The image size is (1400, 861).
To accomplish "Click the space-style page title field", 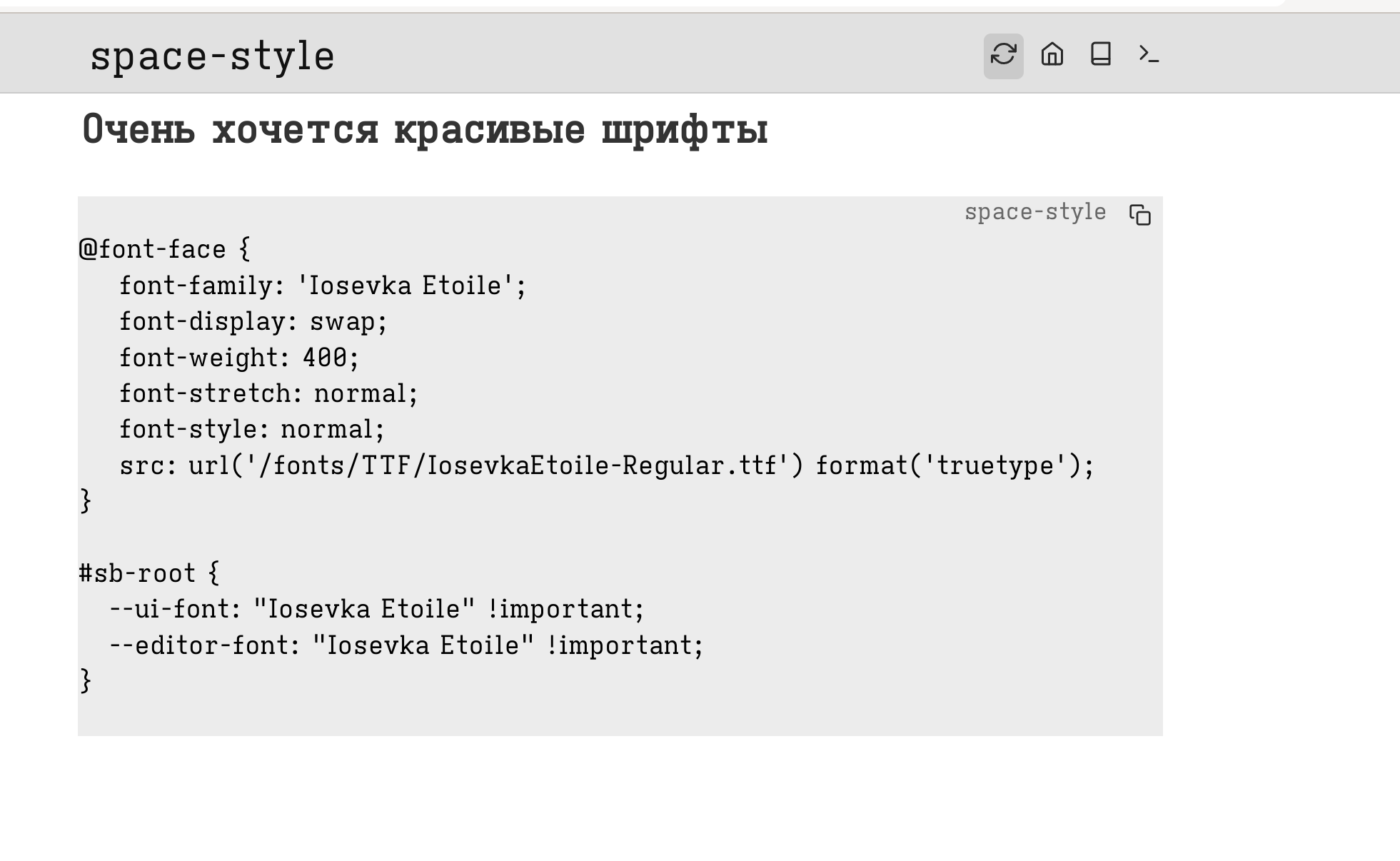I will tap(212, 56).
